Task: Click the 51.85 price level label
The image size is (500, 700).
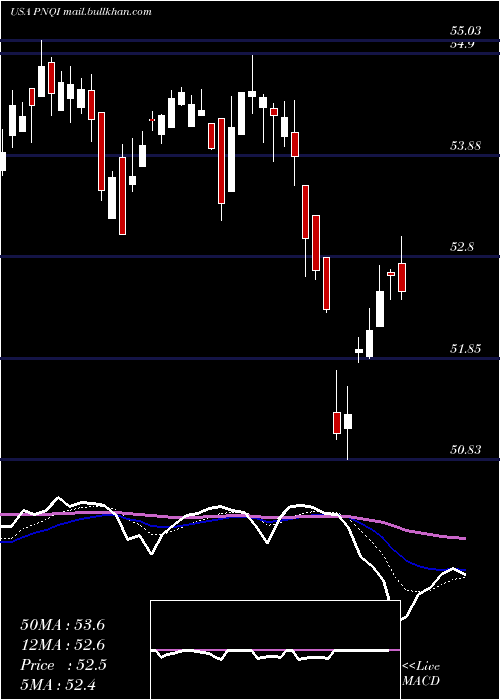Action: coord(466,349)
